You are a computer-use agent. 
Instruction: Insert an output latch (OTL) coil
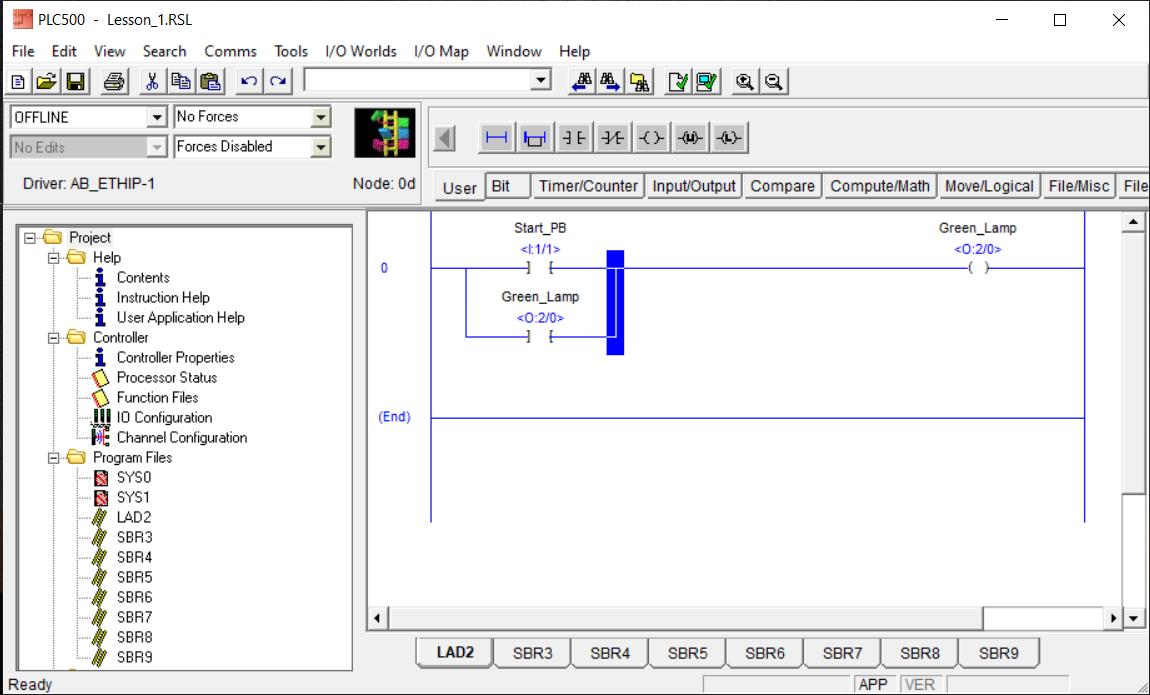click(x=729, y=138)
